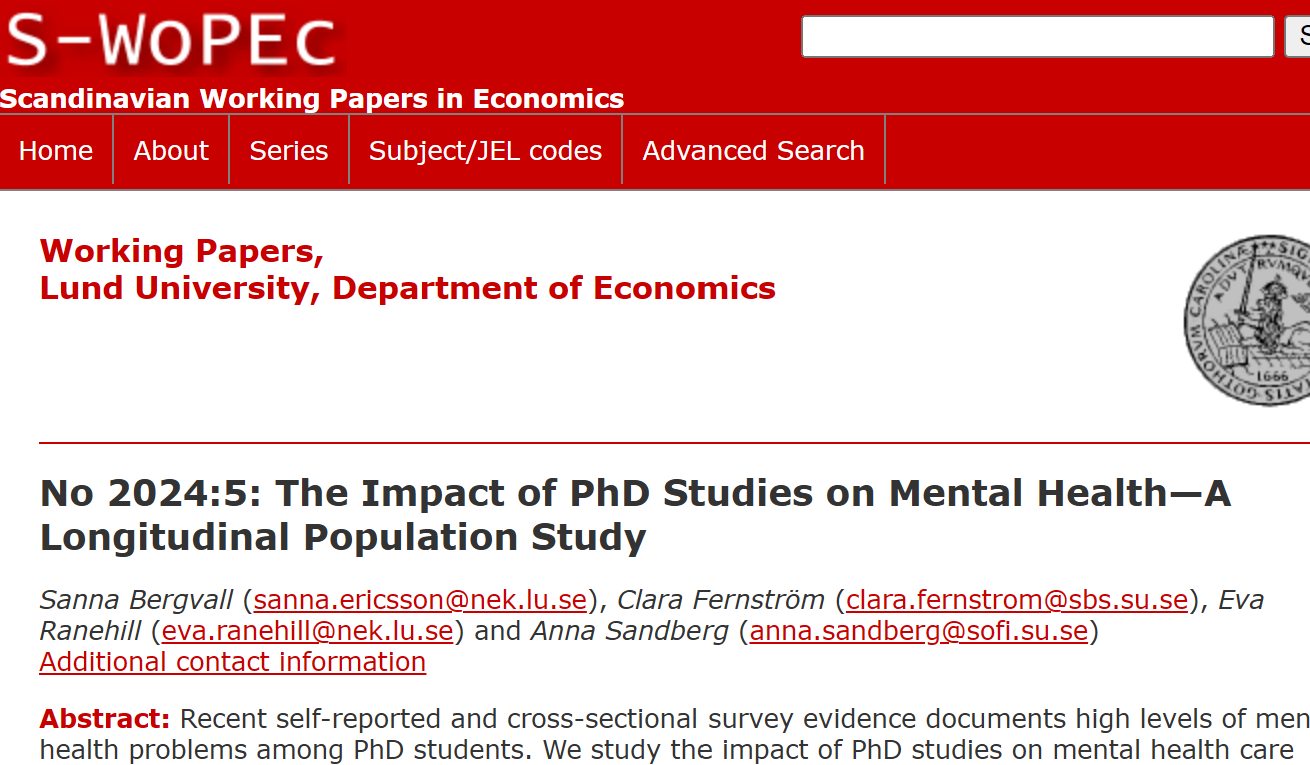Email sanna.ericsson@nek.lu.se

coord(420,600)
